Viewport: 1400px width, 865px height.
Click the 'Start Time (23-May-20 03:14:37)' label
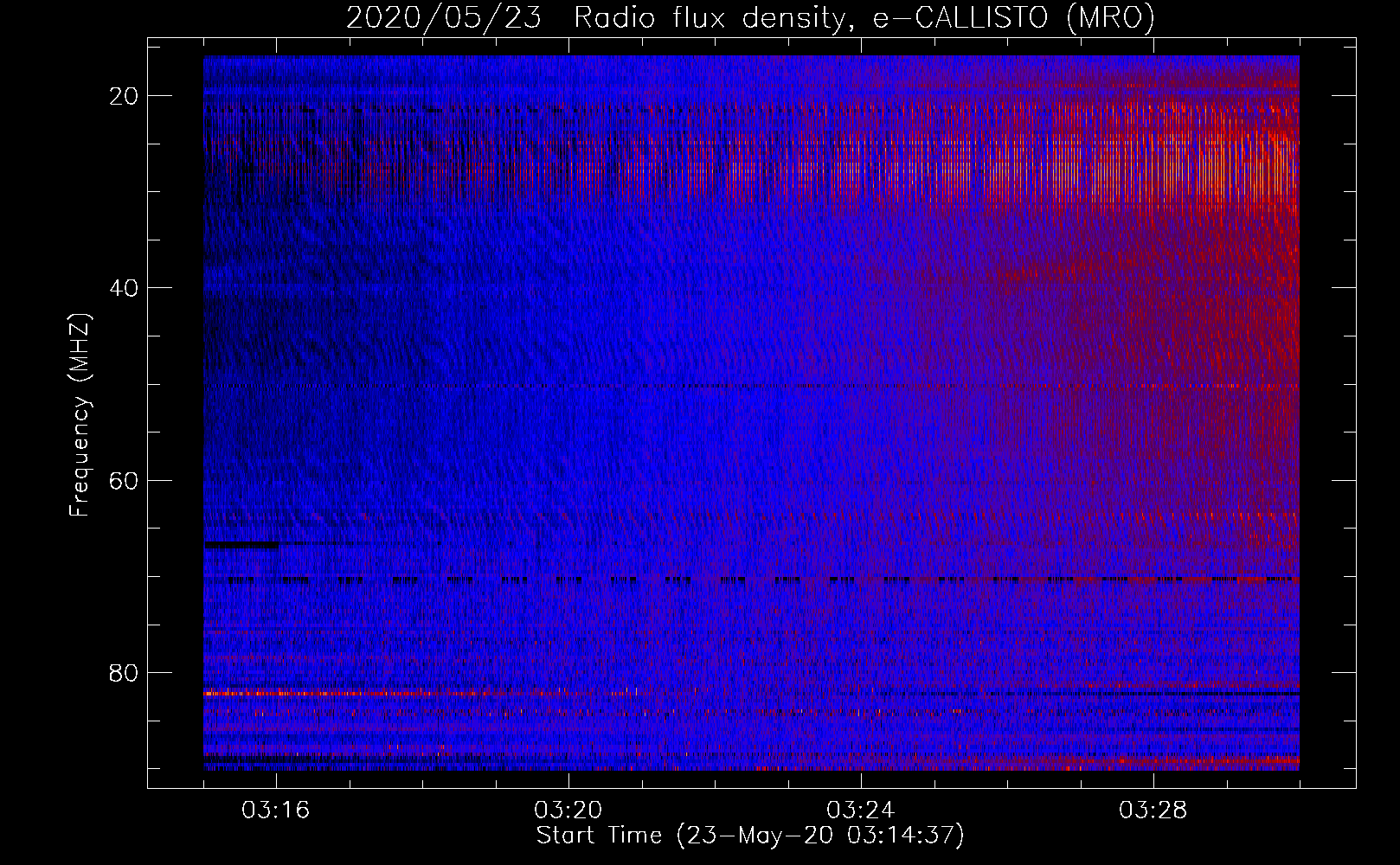(x=750, y=836)
